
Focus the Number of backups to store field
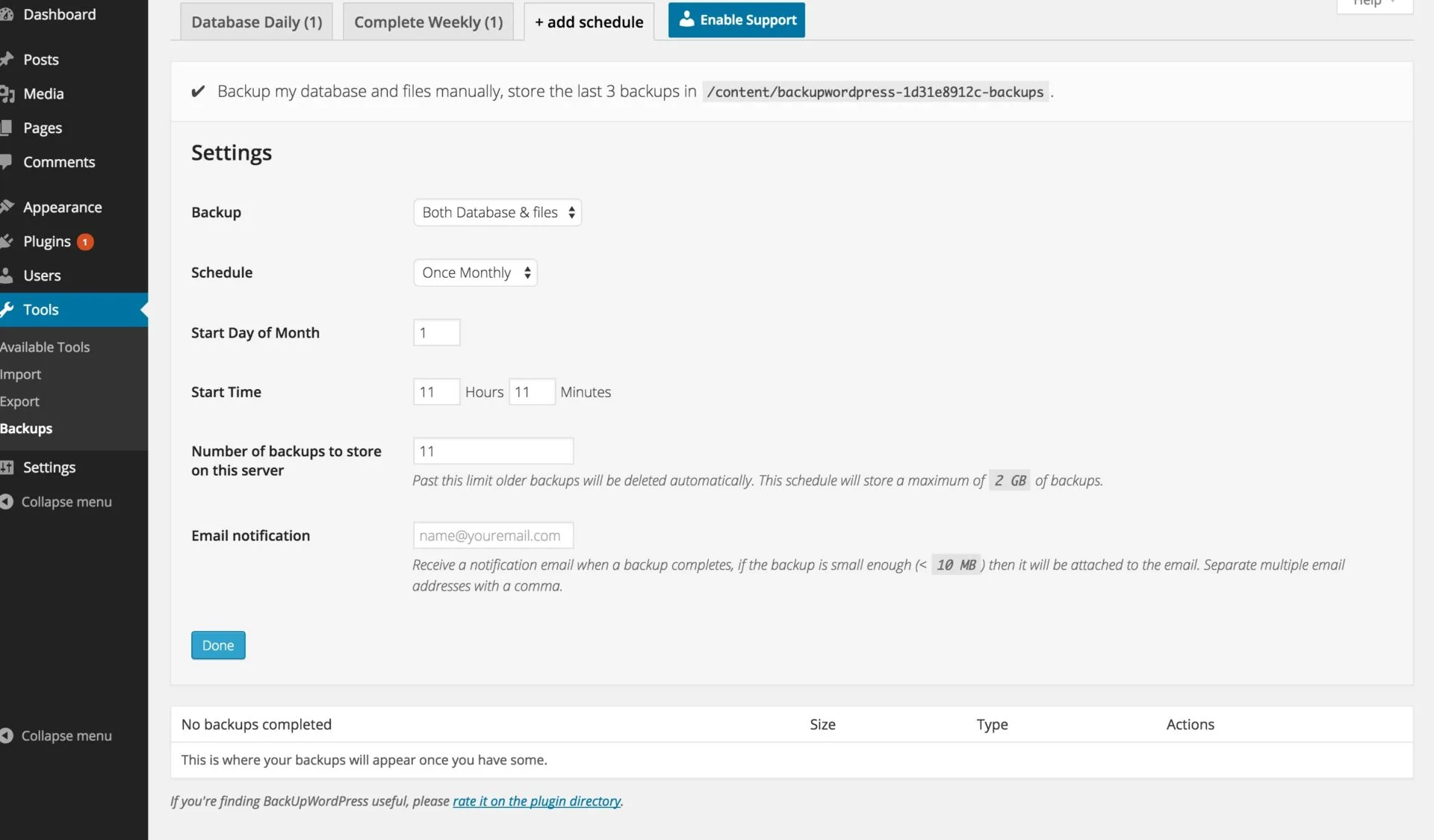494,451
